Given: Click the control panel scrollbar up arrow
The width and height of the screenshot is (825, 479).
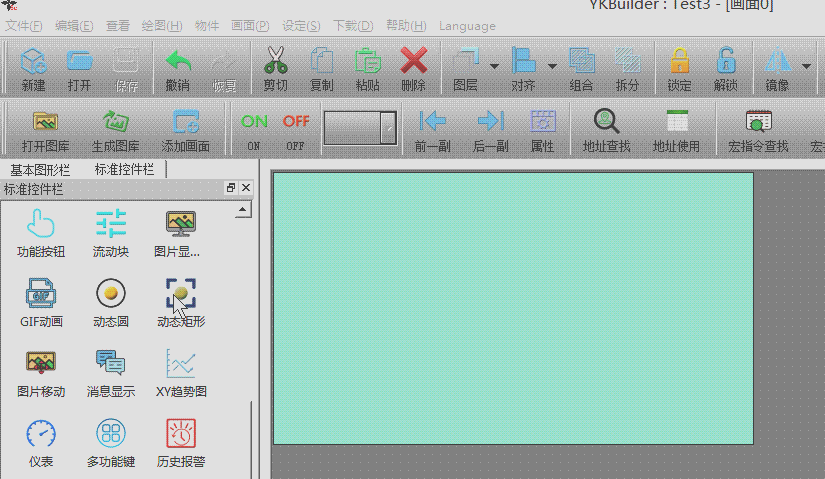Looking at the screenshot, I should (242, 210).
